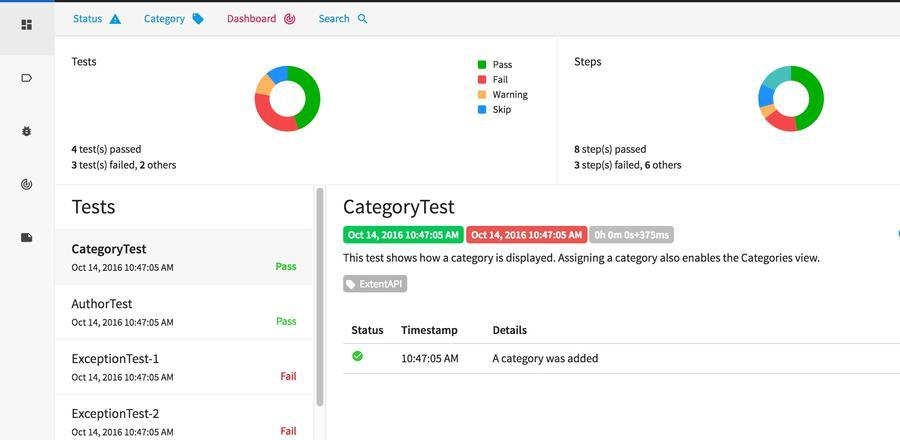This screenshot has height=440, width=900.
Task: Click the Skip legend blue swatch
Action: pos(482,110)
